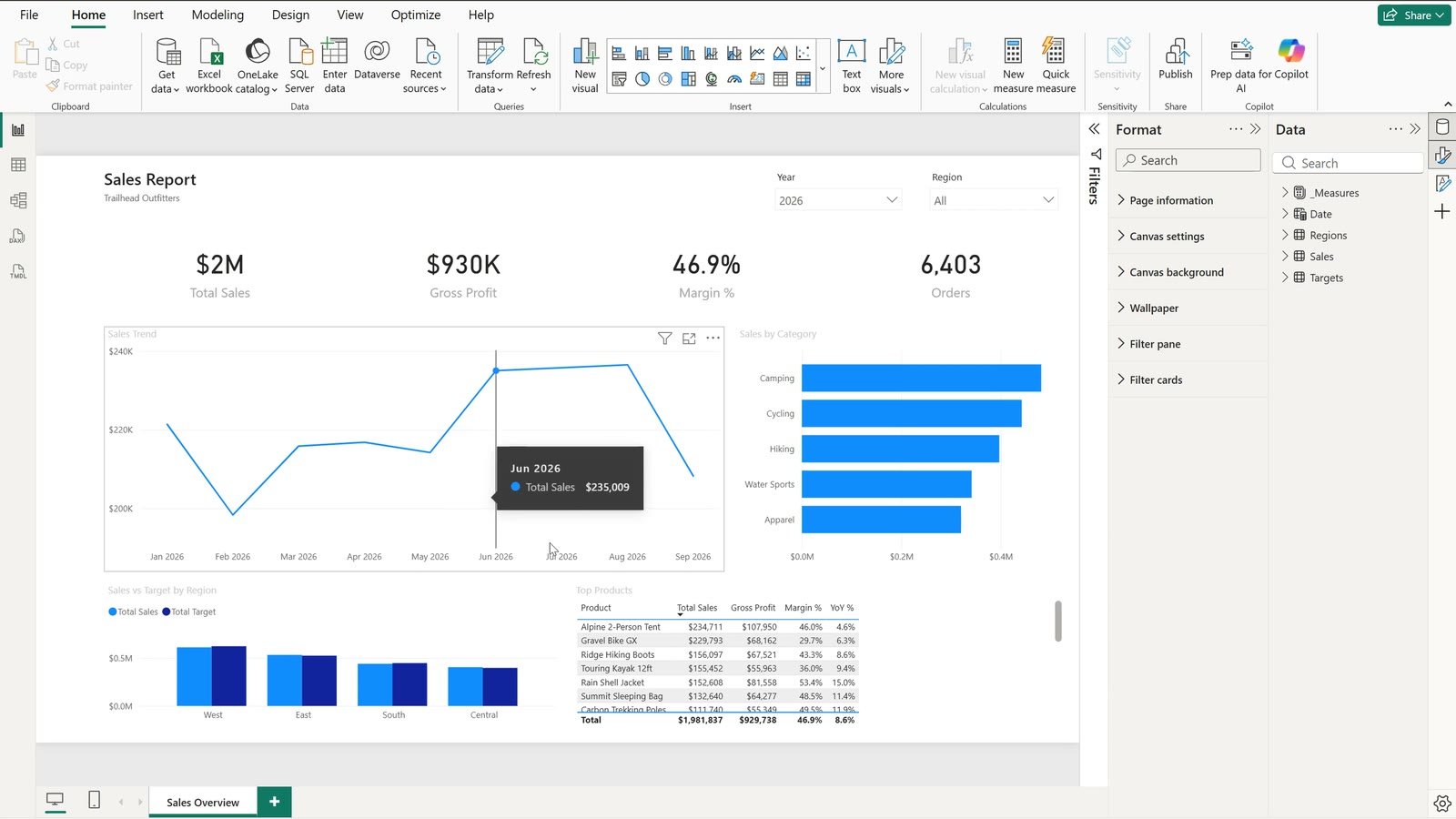Viewport: 1456px width, 819px height.
Task: Expand the Sales table in Data pane
Action: coord(1285,257)
